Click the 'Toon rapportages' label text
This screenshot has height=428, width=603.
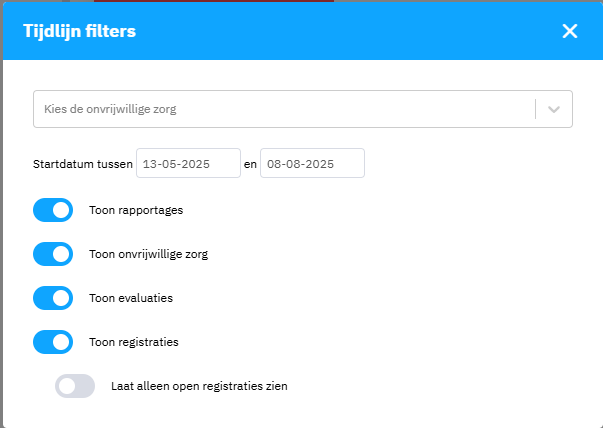point(136,210)
